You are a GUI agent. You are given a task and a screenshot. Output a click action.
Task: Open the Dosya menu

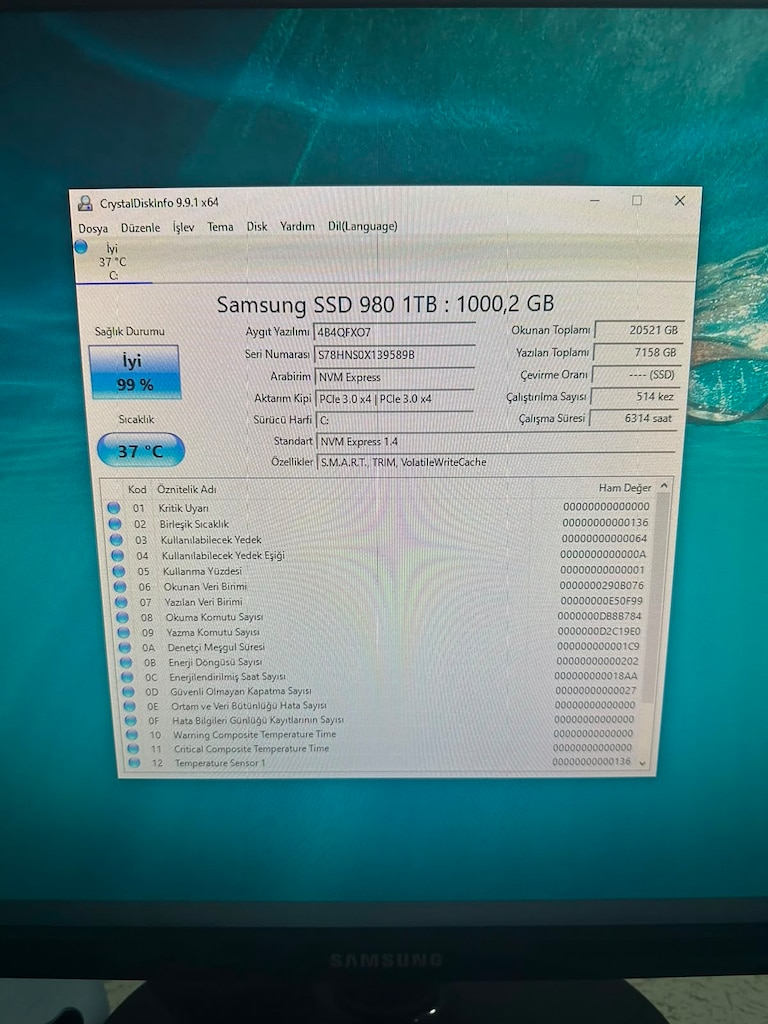[93, 228]
